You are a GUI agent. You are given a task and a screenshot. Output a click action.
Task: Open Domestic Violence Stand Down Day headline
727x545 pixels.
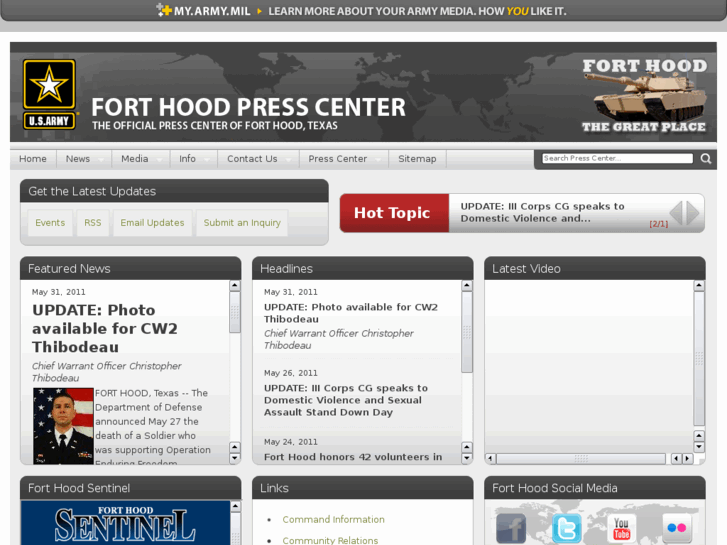[346, 400]
